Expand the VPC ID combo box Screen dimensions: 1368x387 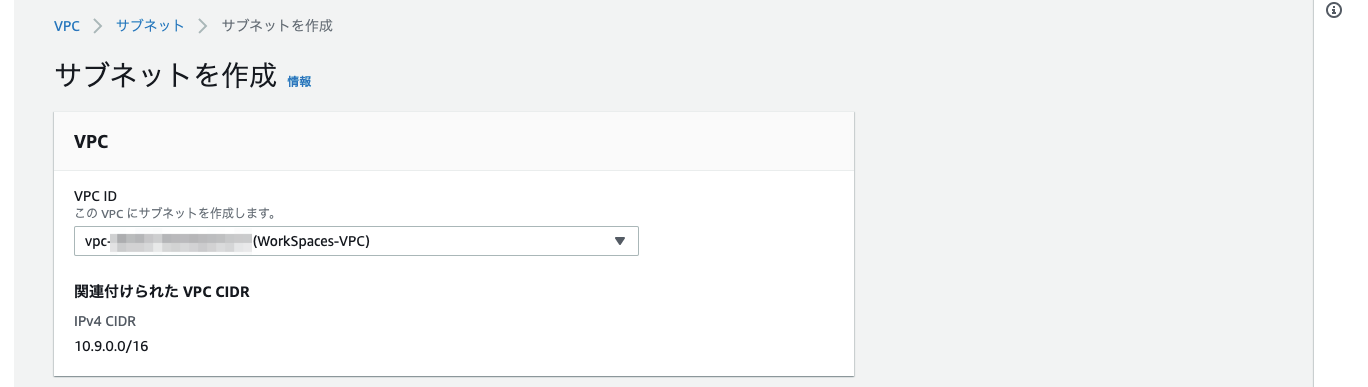[x=356, y=241]
